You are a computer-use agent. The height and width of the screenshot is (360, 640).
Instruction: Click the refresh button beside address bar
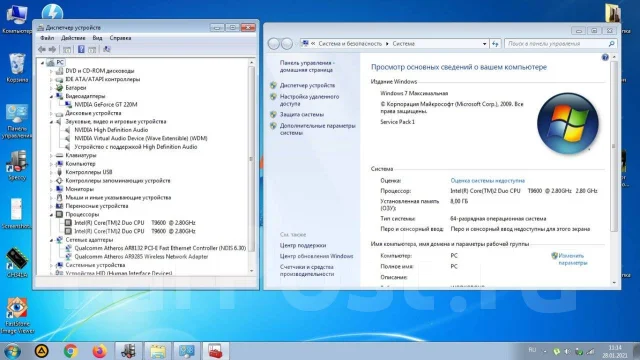495,44
